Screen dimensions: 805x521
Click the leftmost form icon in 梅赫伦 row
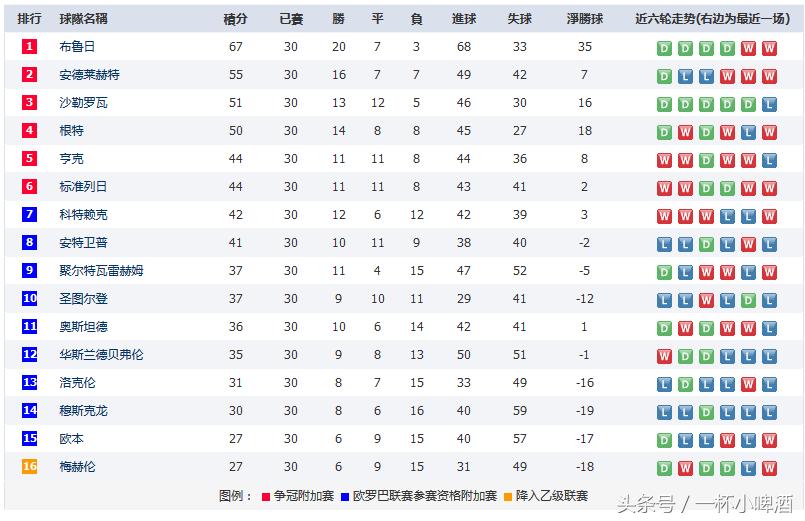point(664,468)
